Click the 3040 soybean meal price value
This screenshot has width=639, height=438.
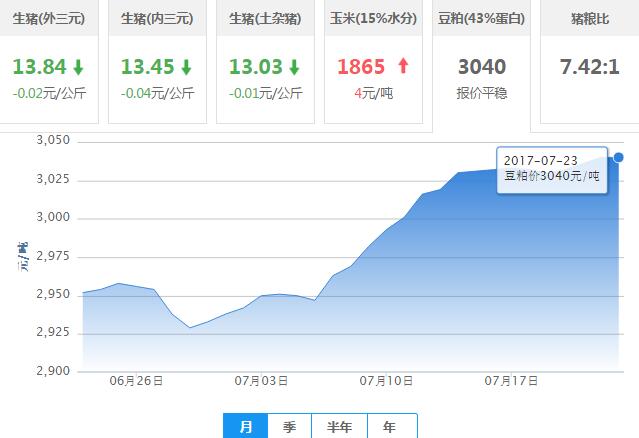[x=482, y=67]
